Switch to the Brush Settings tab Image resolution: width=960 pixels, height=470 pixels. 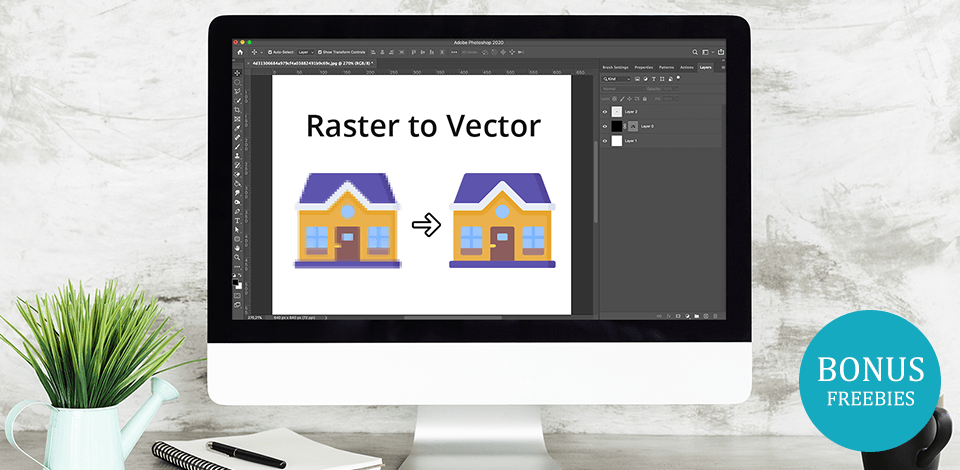pos(615,67)
